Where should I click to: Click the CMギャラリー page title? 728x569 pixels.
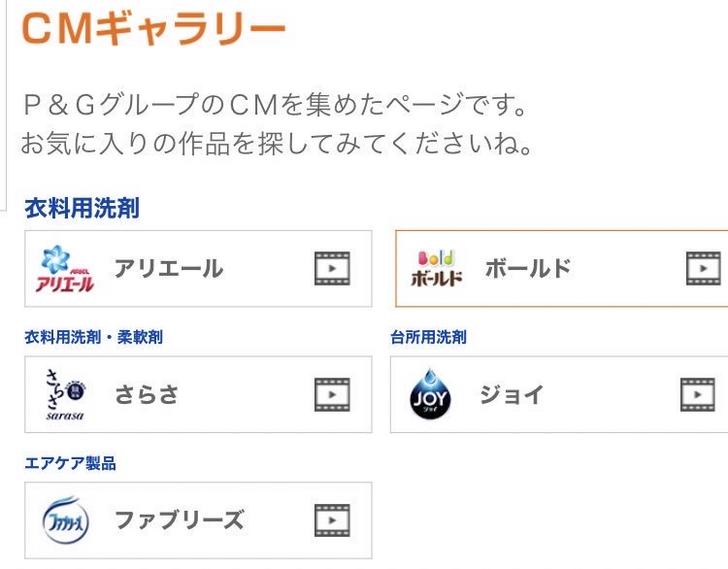153,29
